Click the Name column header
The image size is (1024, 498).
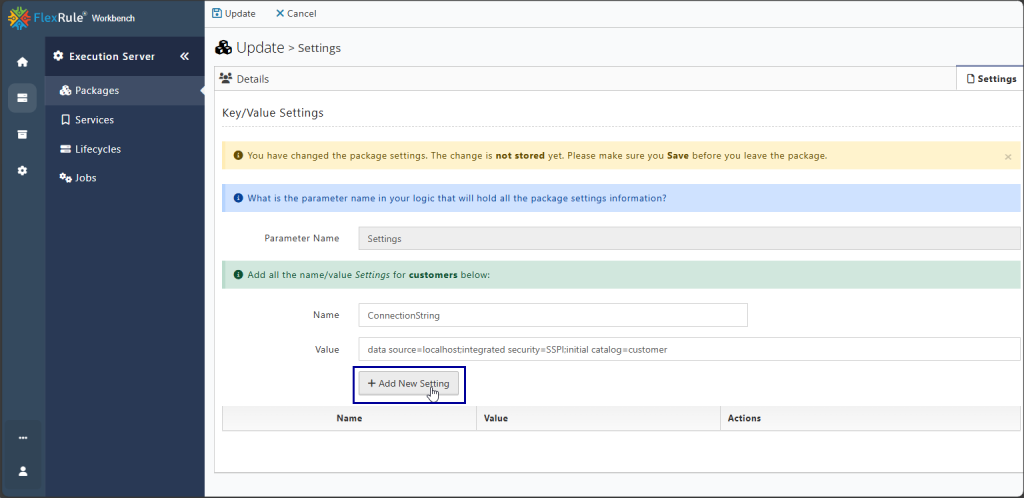point(349,418)
